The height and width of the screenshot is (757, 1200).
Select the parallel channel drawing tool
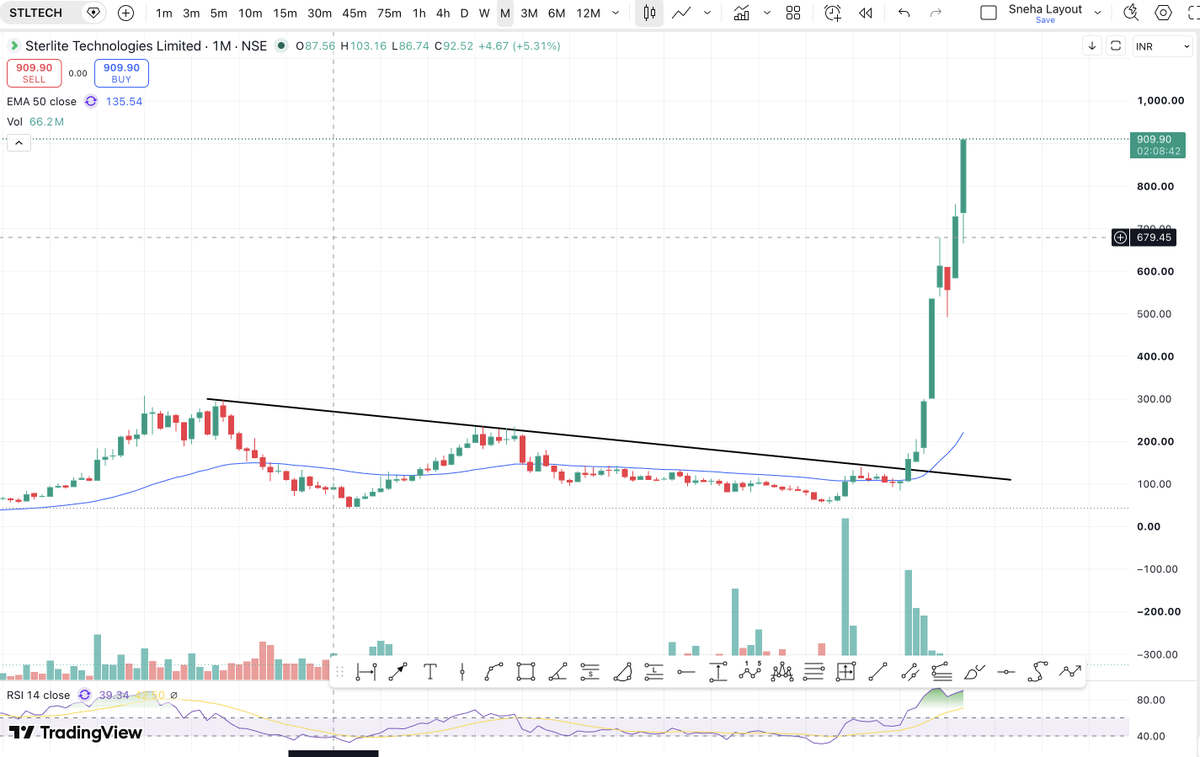910,672
